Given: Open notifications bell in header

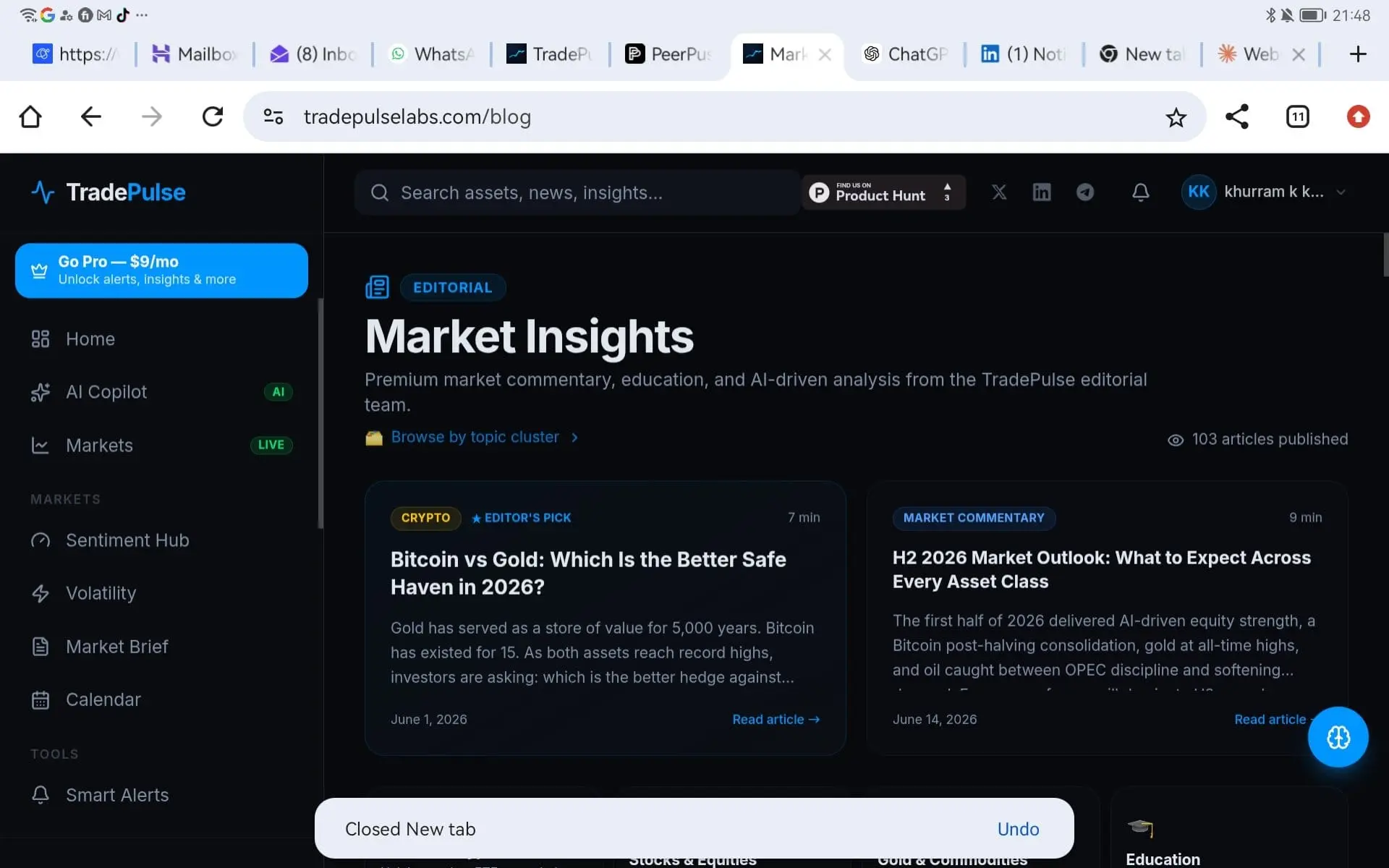Looking at the screenshot, I should point(1141,192).
